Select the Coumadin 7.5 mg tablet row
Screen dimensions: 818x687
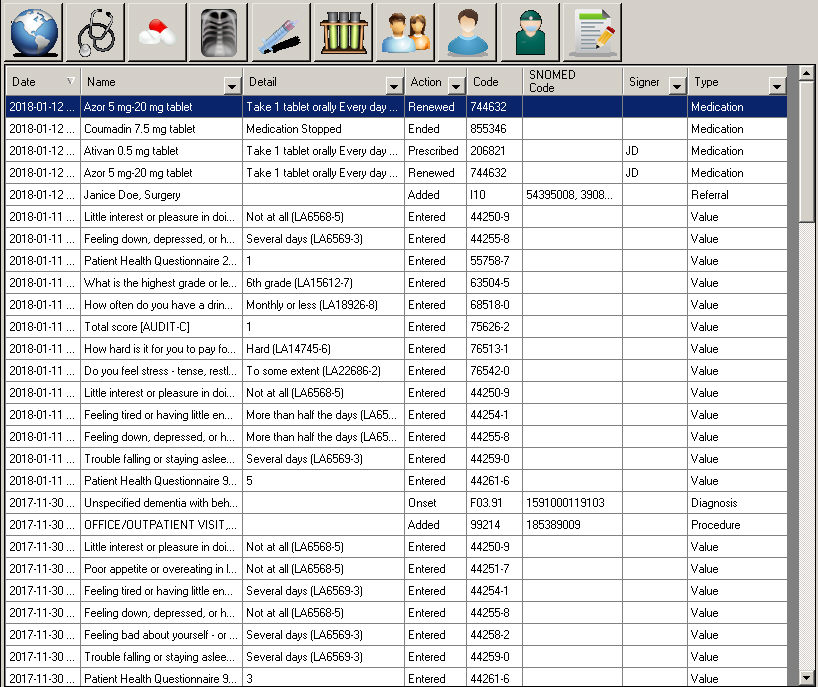(x=396, y=129)
